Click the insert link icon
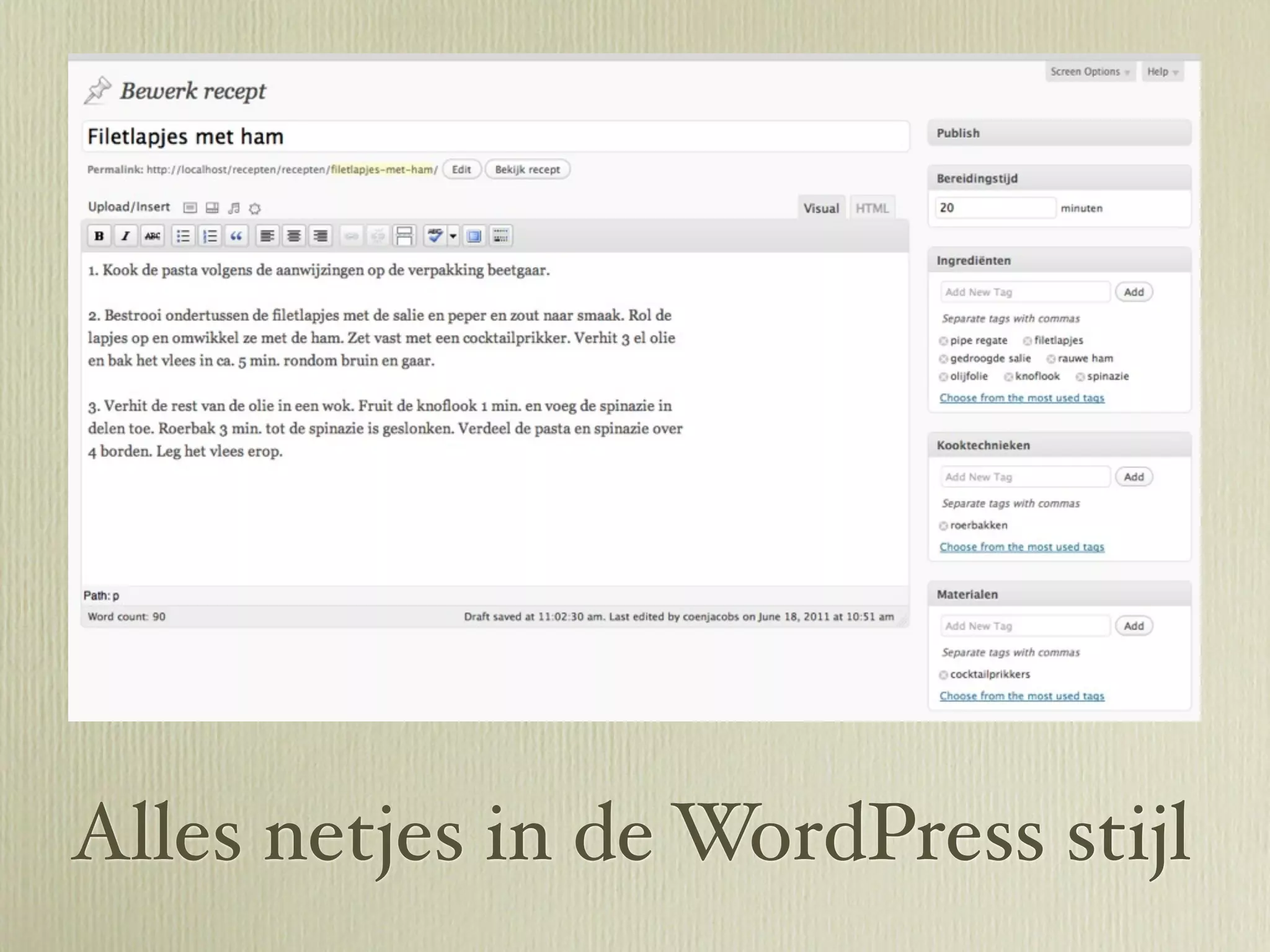Image resolution: width=1270 pixels, height=952 pixels. pos(352,236)
